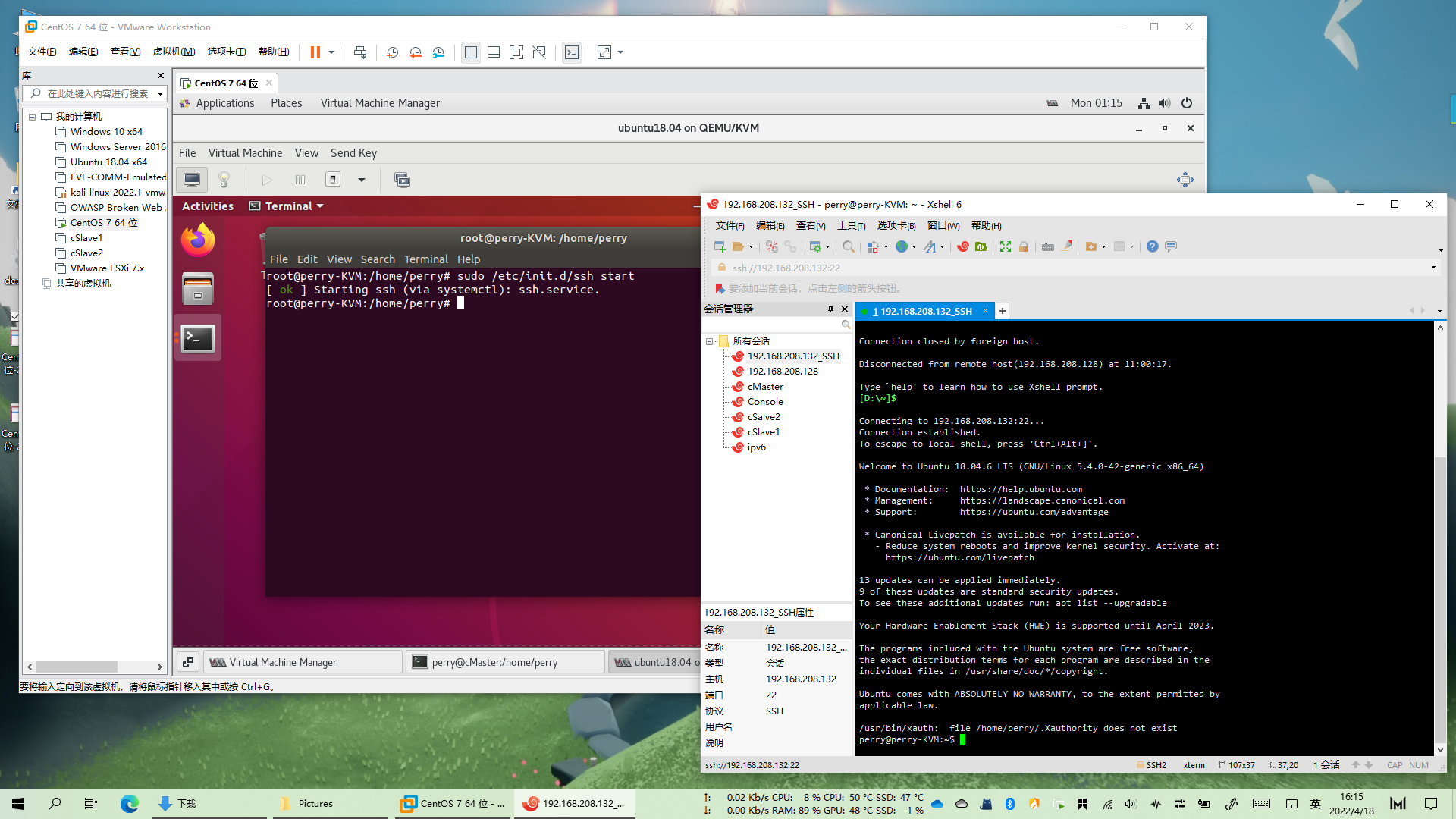Open Firefox from the Ubuntu dock
Image resolution: width=1456 pixels, height=819 pixels.
pos(198,240)
